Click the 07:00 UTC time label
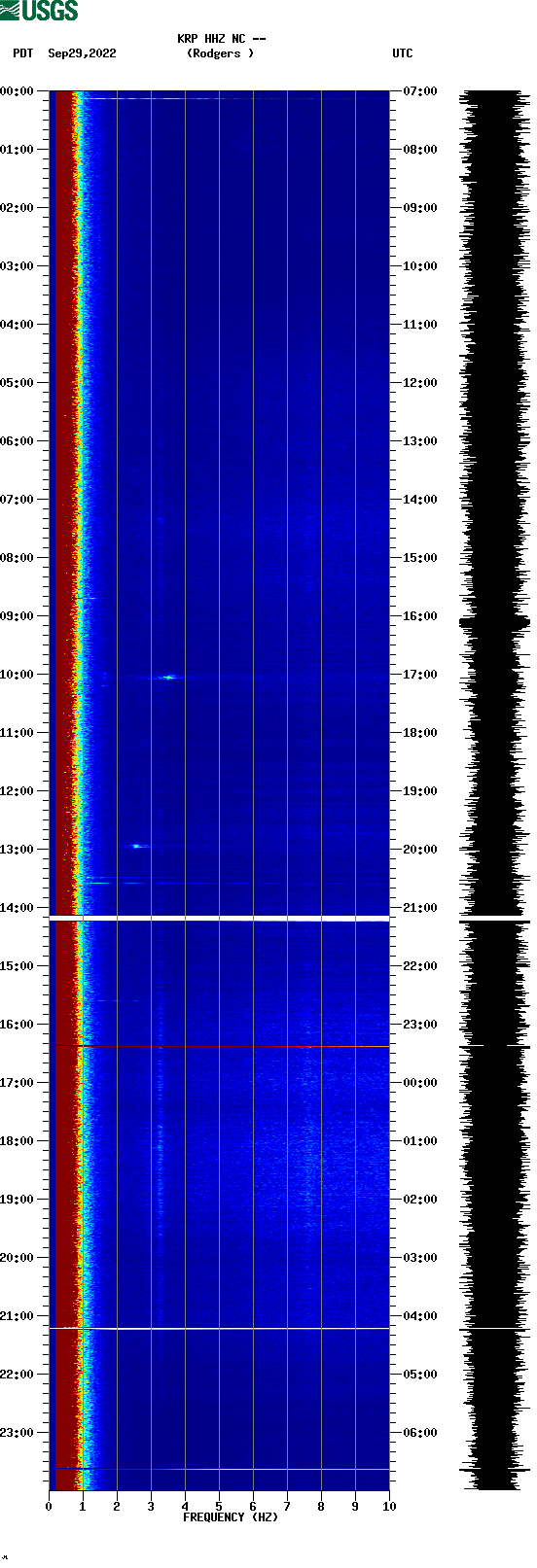Viewport: 537px width, 1568px height. (x=420, y=90)
